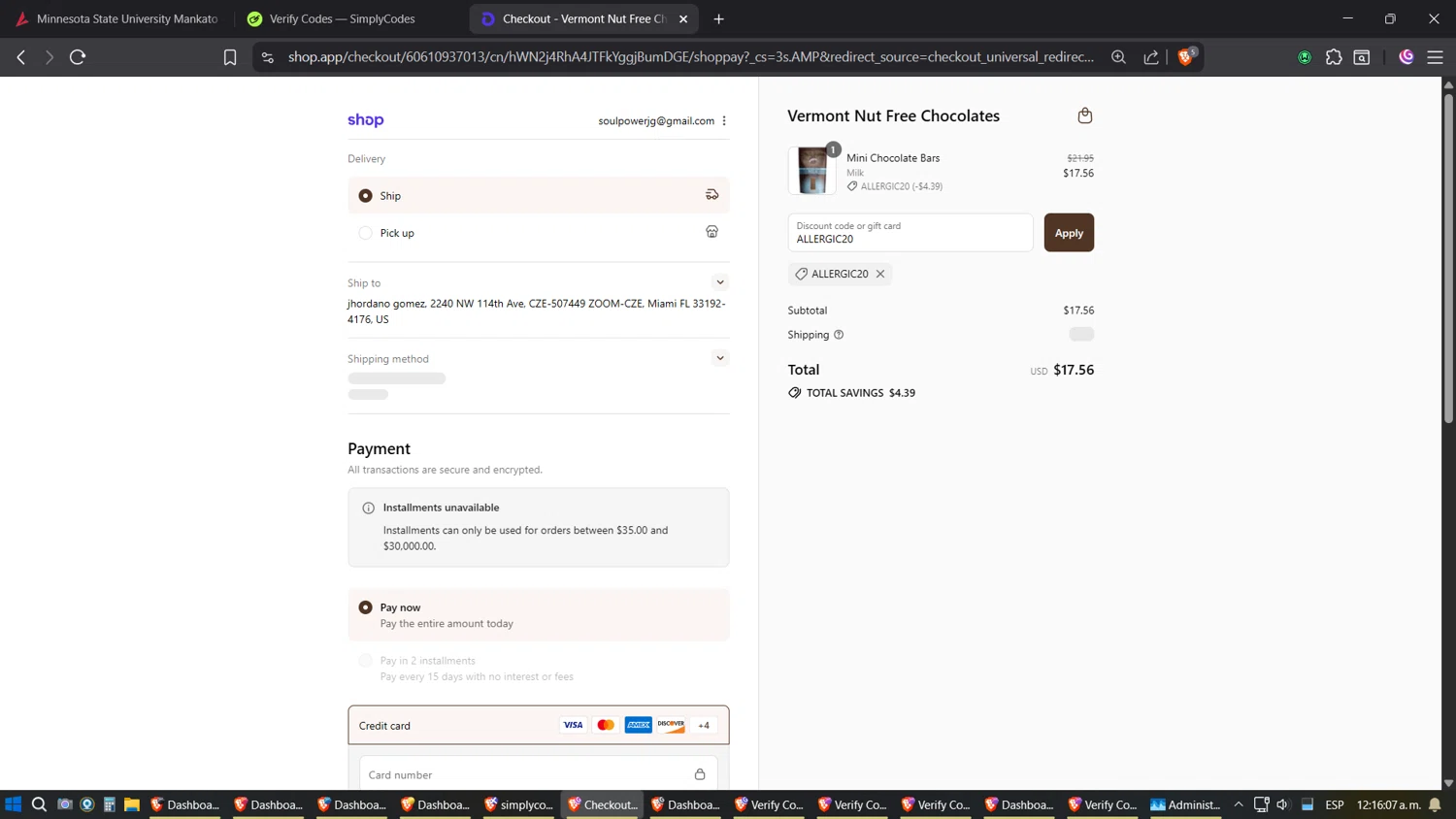Show the +4 additional card types

point(704,725)
